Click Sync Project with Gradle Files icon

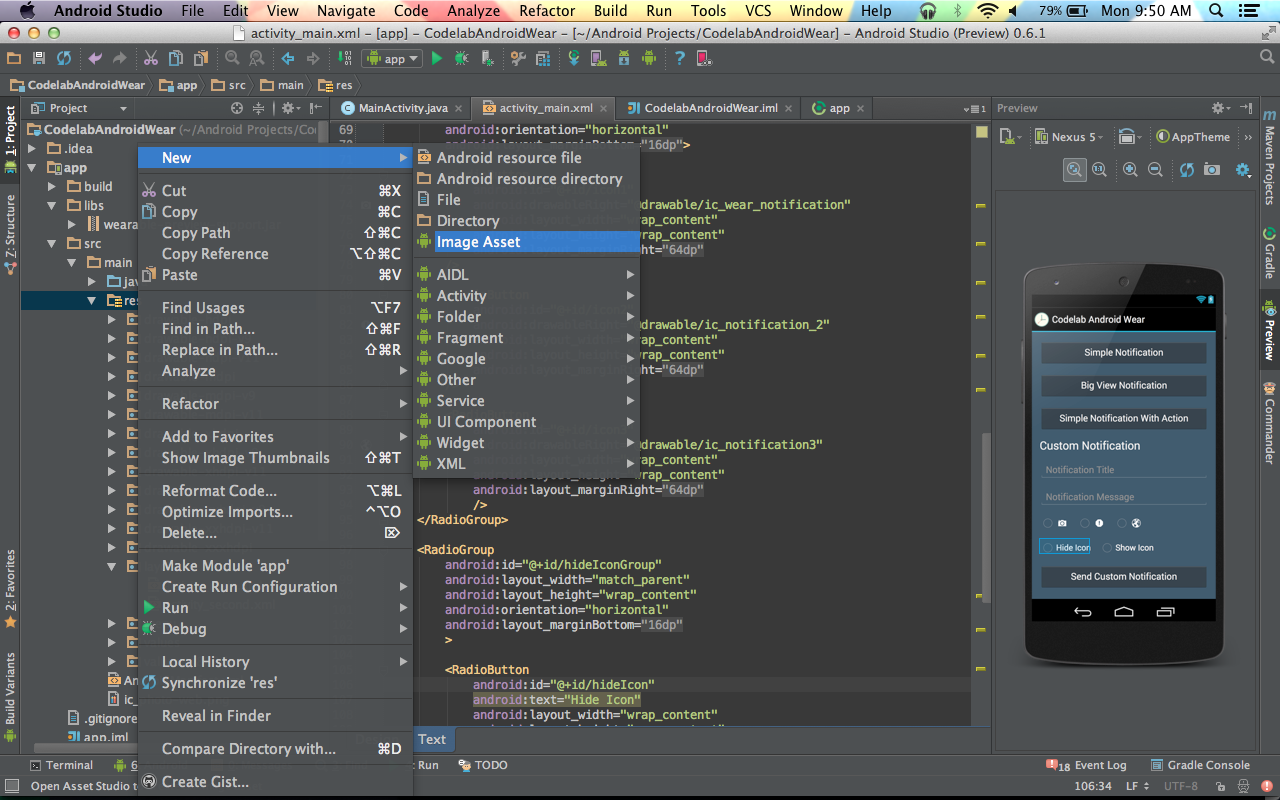pyautogui.click(x=574, y=59)
